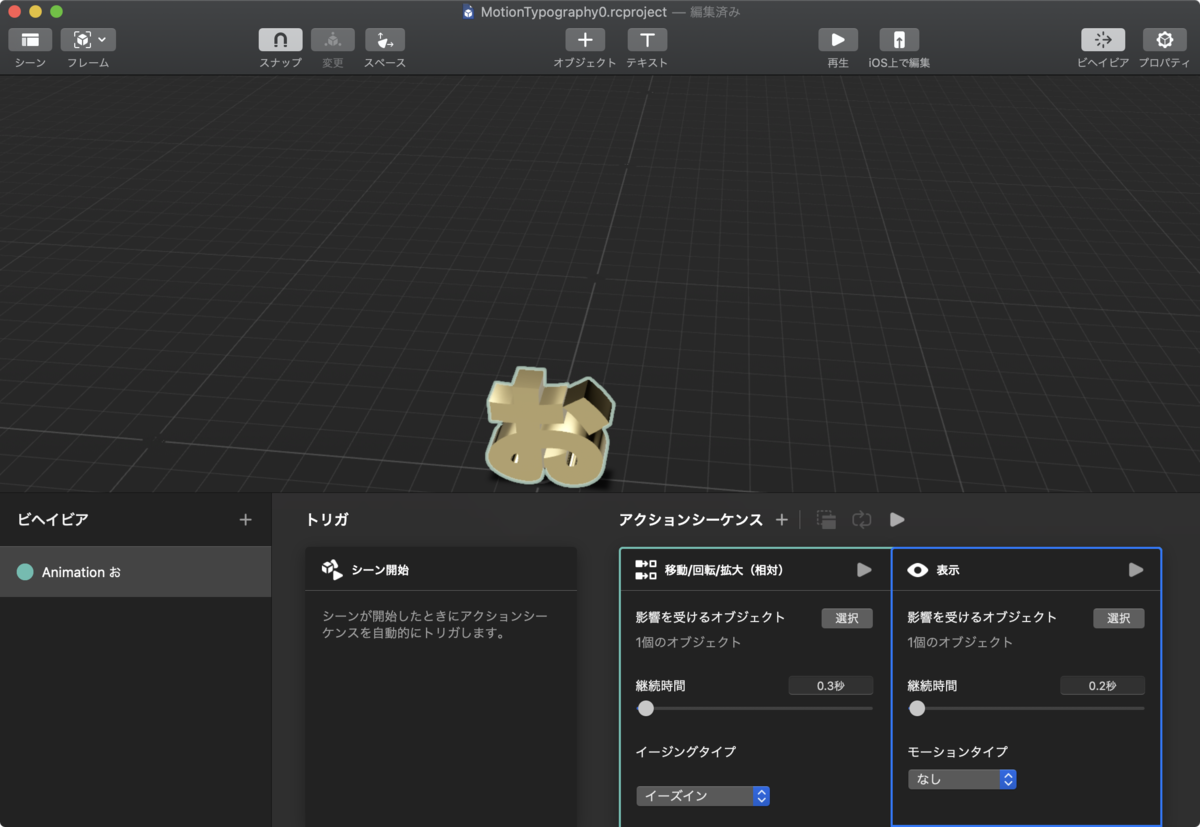Click the シーン開始 trigger header
The image size is (1200, 827).
(x=440, y=569)
